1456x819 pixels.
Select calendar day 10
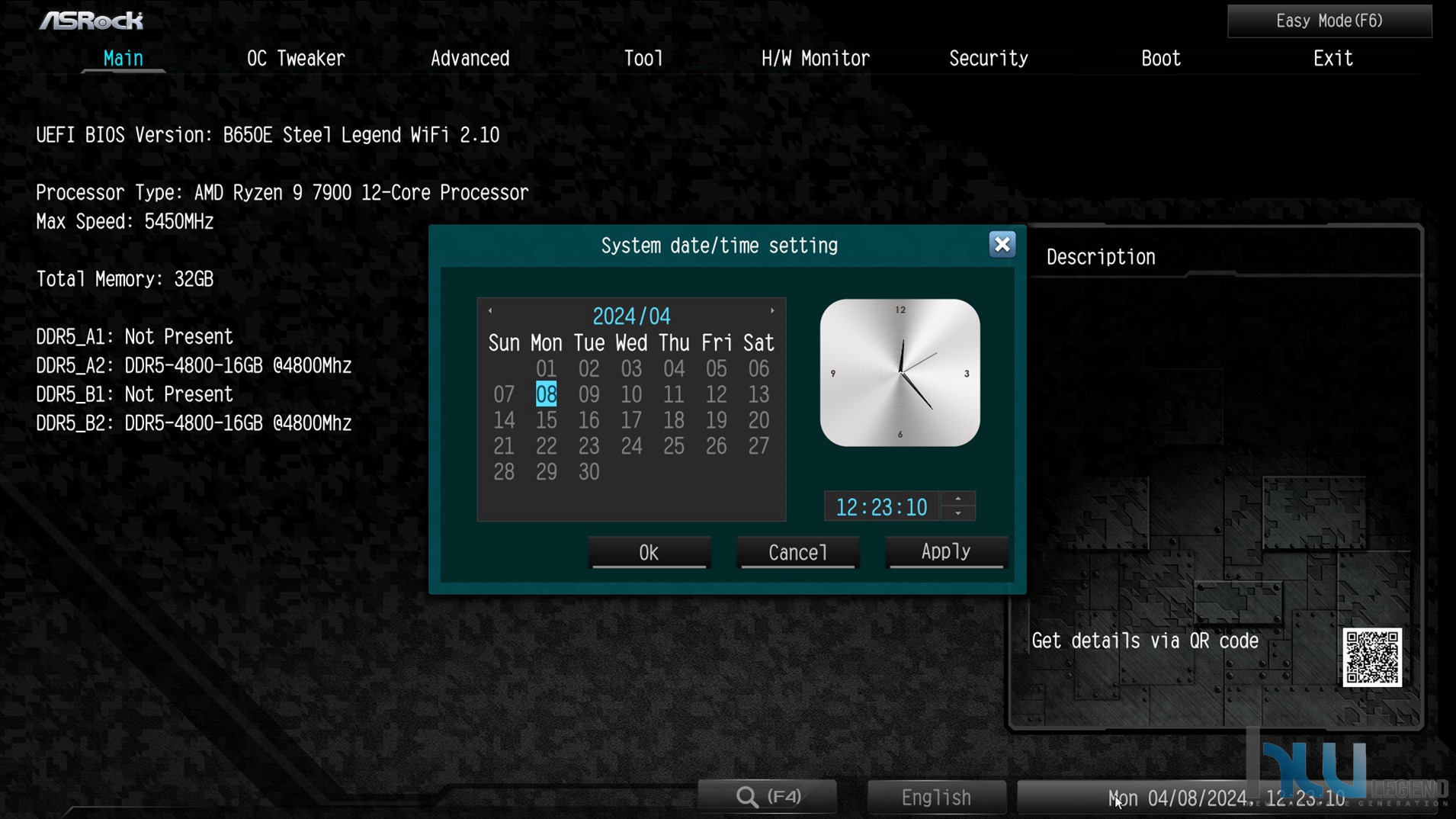(x=631, y=395)
